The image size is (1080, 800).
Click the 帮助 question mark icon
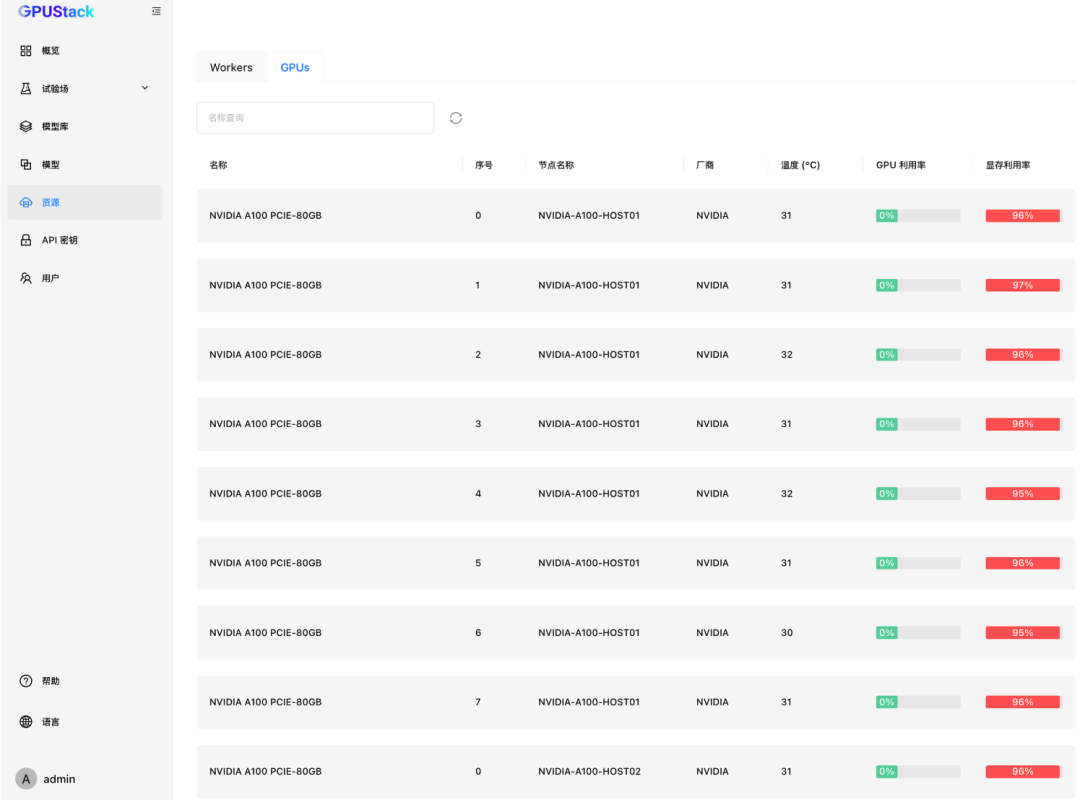click(x=26, y=681)
